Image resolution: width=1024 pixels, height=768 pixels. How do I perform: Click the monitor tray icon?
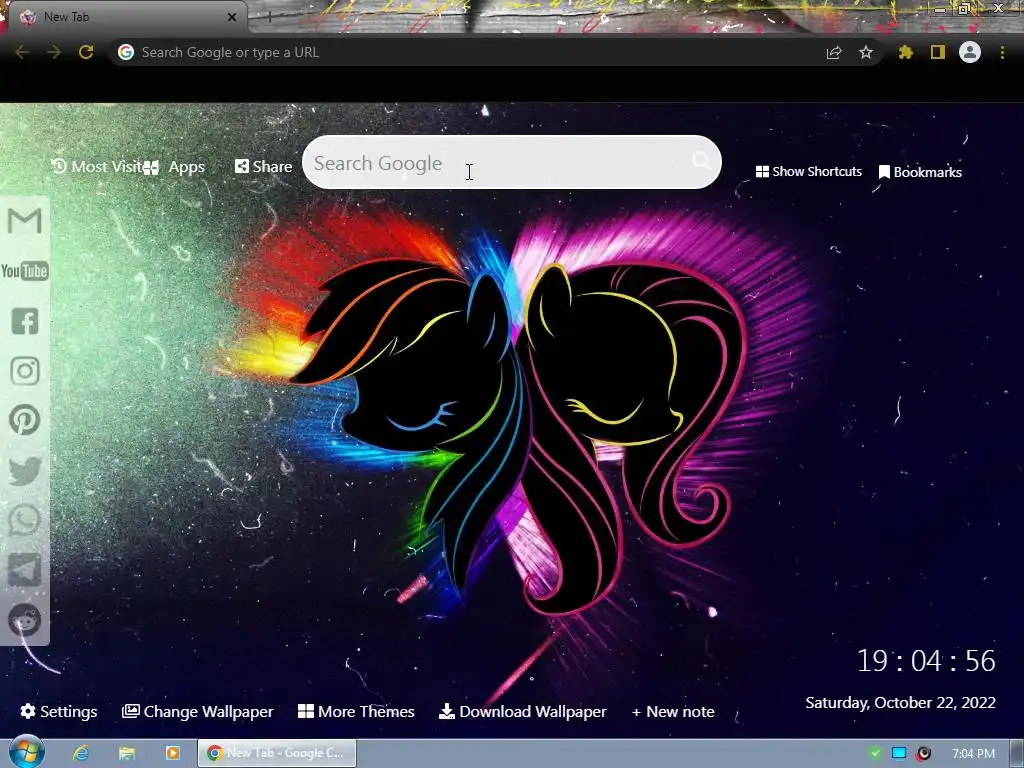tap(899, 753)
